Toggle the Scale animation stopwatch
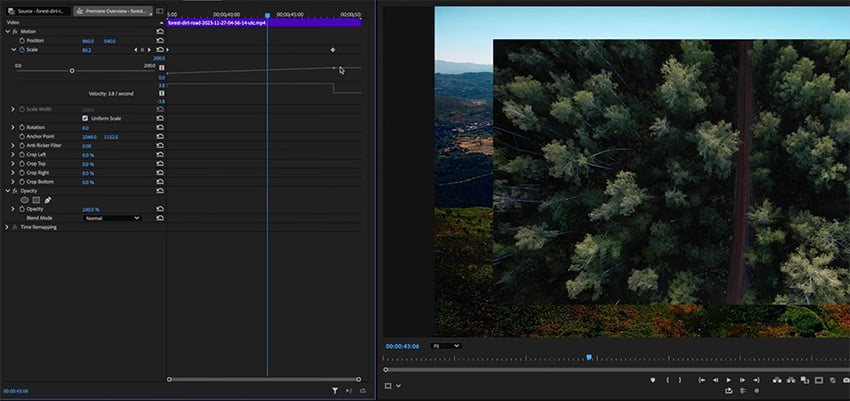Image resolution: width=850 pixels, height=401 pixels. pyautogui.click(x=22, y=49)
